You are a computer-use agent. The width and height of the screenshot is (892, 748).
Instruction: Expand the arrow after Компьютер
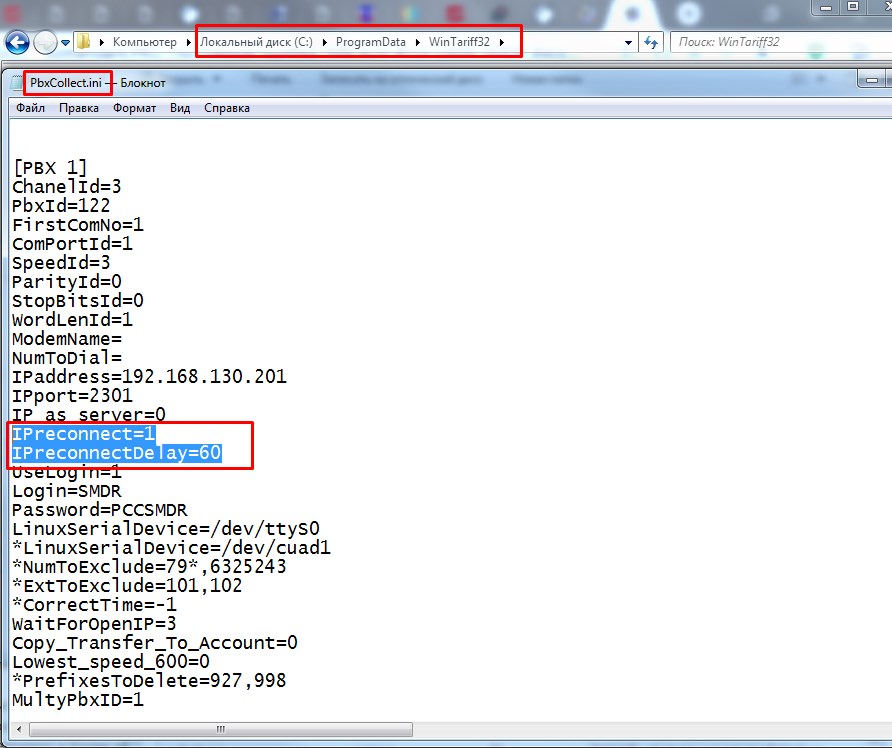click(x=188, y=42)
